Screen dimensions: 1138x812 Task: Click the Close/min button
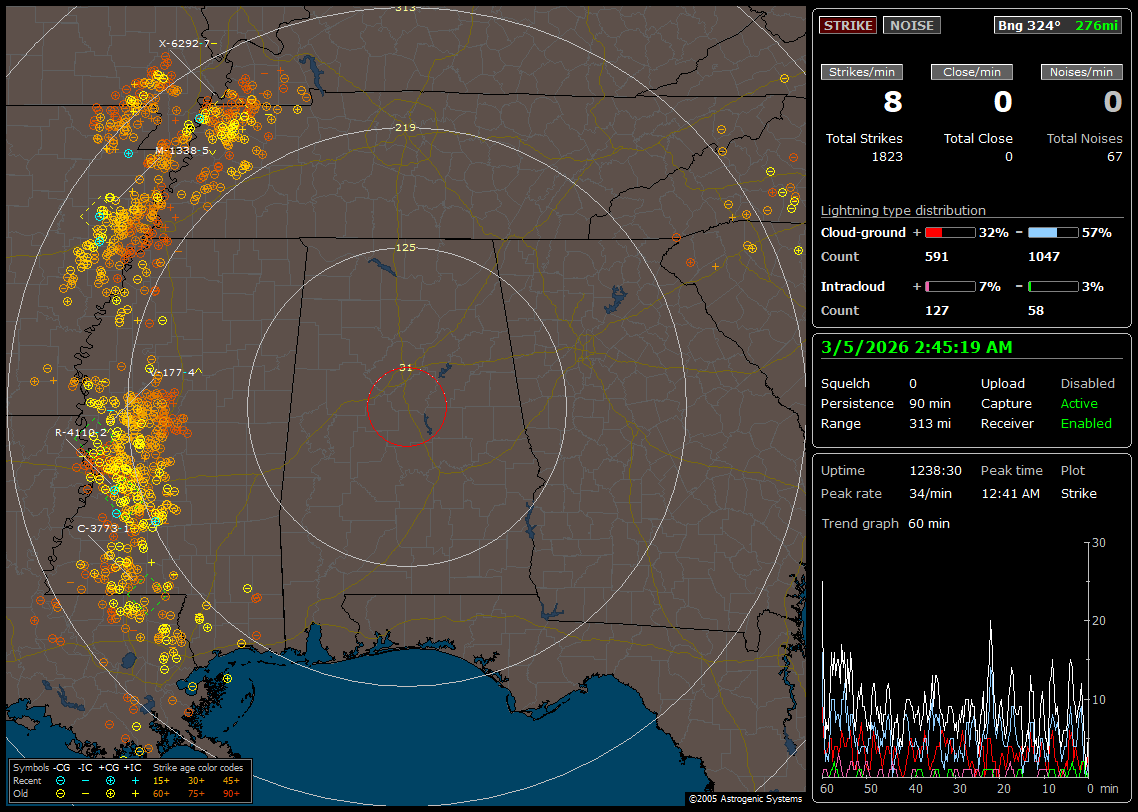click(971, 72)
